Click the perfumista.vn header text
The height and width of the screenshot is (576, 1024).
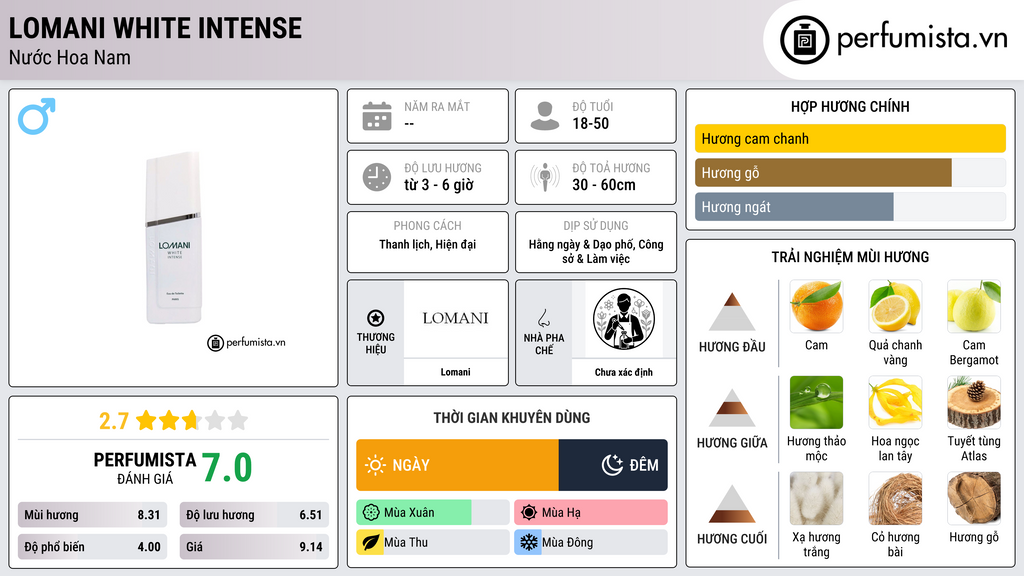point(922,38)
